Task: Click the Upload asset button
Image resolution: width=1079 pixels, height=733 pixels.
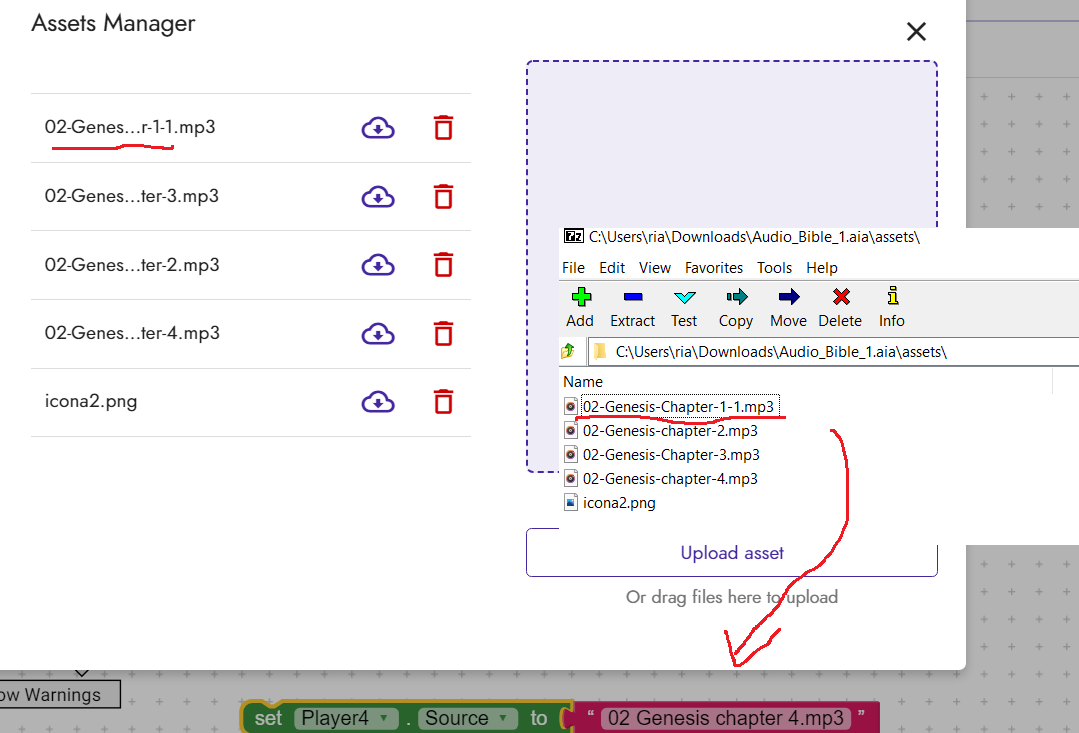Action: pyautogui.click(x=732, y=553)
